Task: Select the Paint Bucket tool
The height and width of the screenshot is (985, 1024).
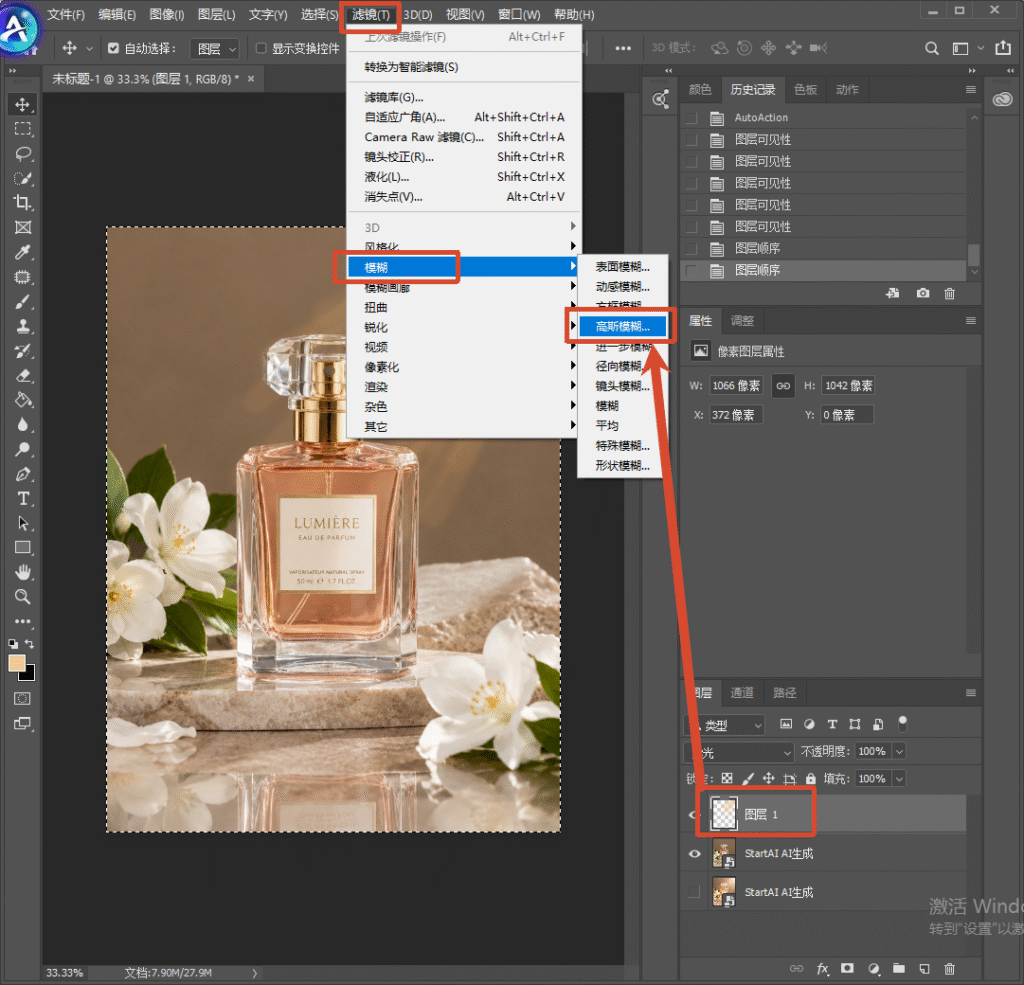Action: [23, 400]
